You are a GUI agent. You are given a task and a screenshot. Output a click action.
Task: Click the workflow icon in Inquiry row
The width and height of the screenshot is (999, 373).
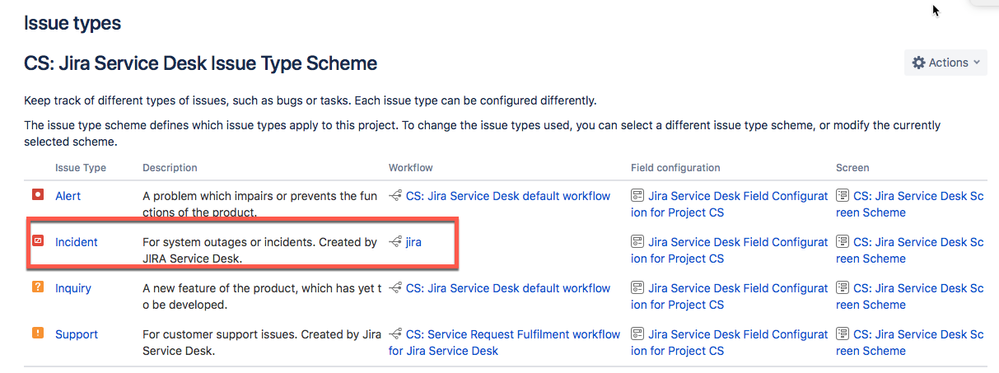click(x=396, y=288)
